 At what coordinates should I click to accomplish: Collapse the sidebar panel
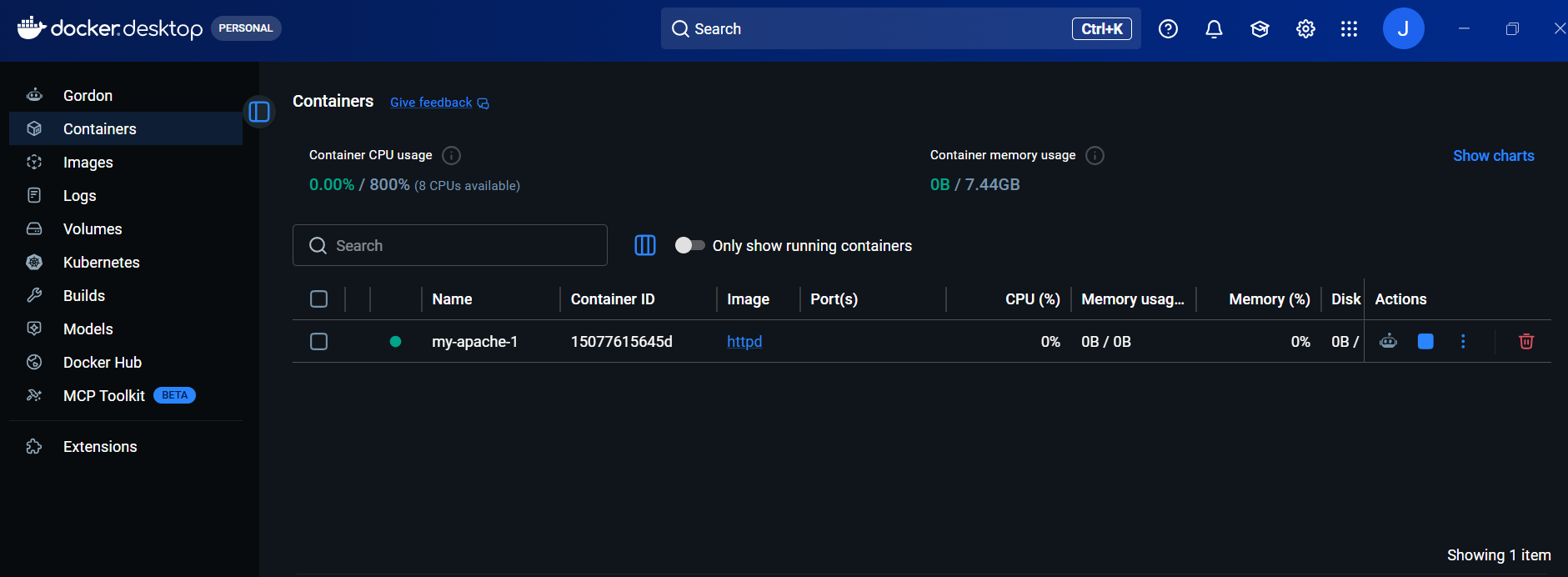coord(259,112)
